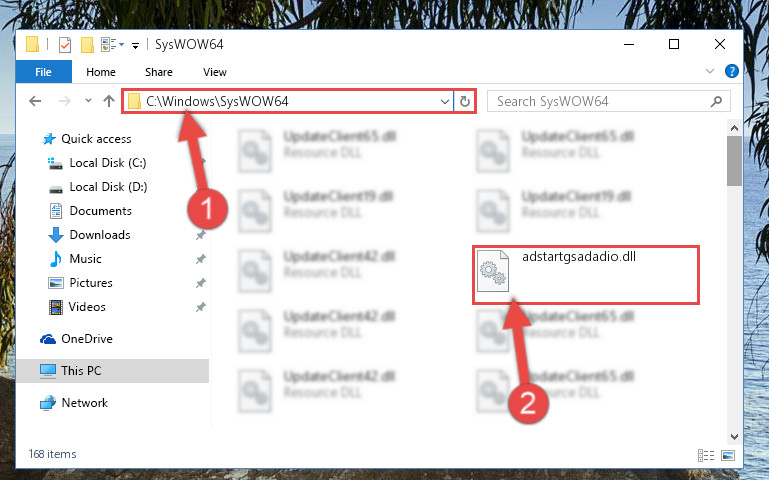Image resolution: width=769 pixels, height=480 pixels.
Task: Click the New folder quick access icon
Action: click(x=87, y=45)
